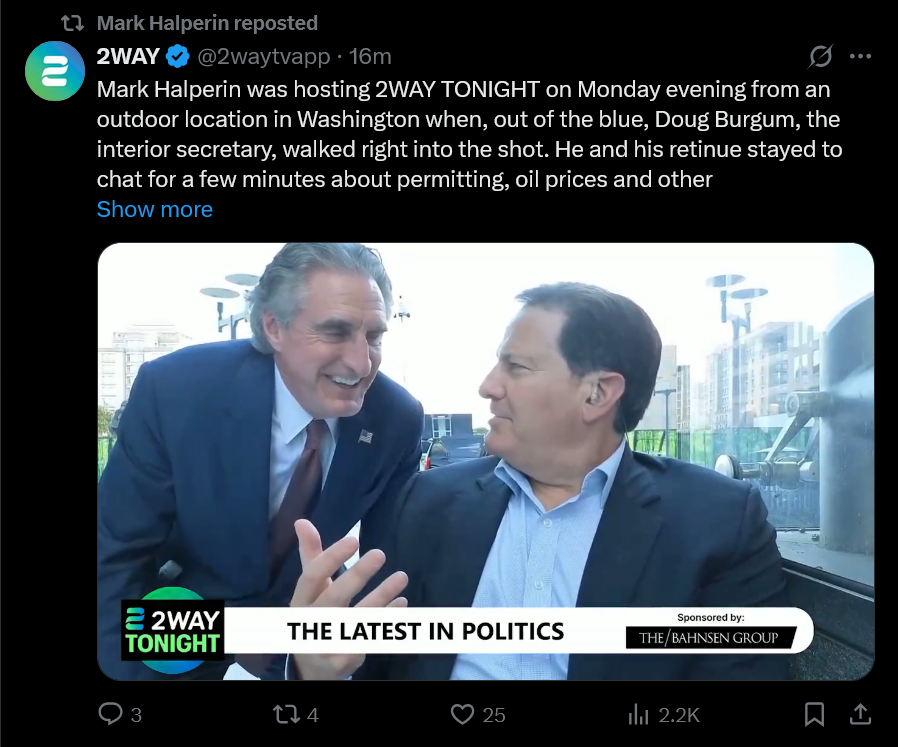Image resolution: width=898 pixels, height=747 pixels.
Task: Open view analytics bar chart icon
Action: point(638,714)
